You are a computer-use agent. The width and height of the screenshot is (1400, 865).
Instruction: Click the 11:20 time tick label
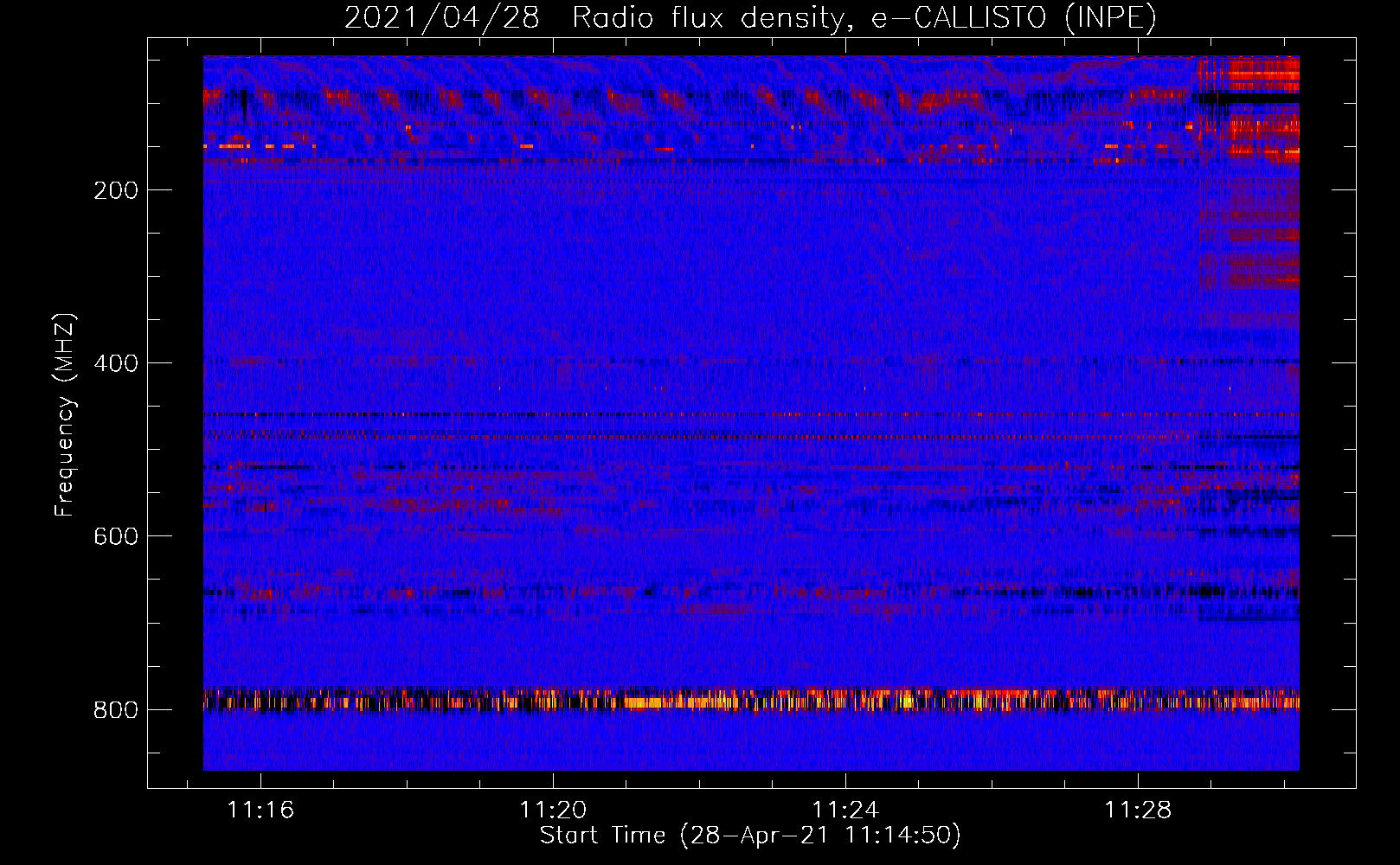pos(553,810)
